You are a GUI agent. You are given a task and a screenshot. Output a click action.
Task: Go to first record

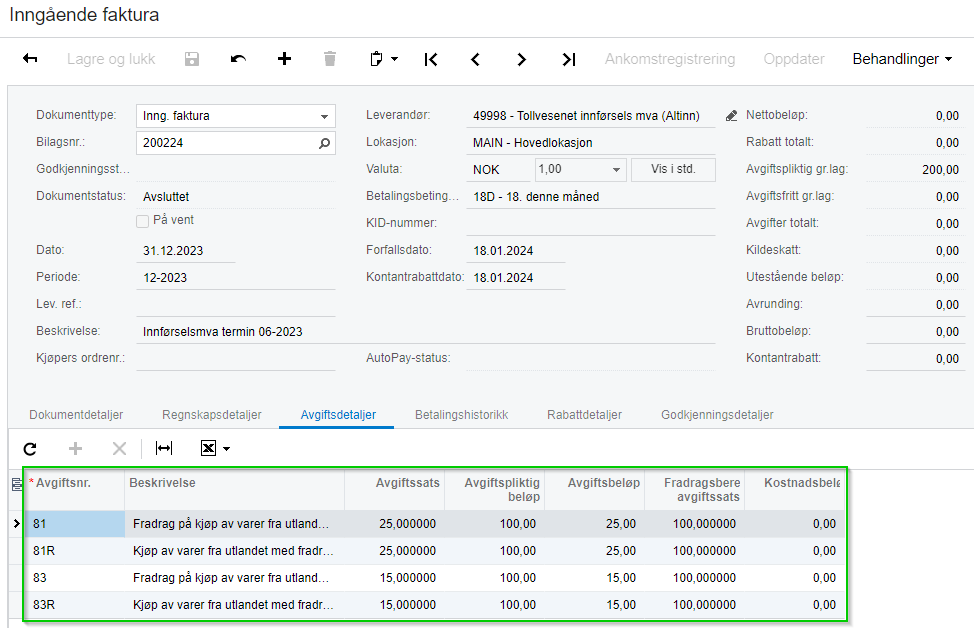click(430, 59)
